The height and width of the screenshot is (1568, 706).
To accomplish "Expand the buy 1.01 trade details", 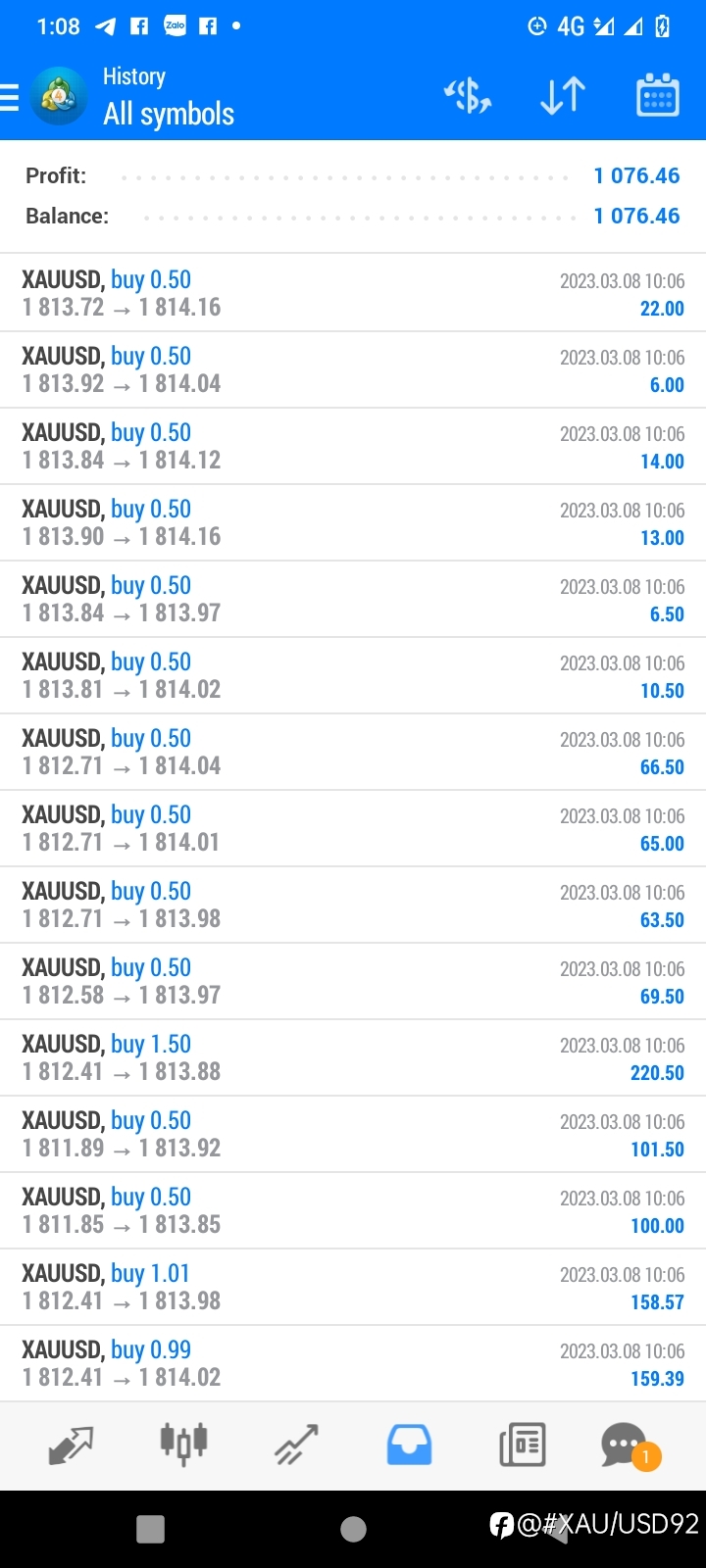I will click(x=353, y=1287).
